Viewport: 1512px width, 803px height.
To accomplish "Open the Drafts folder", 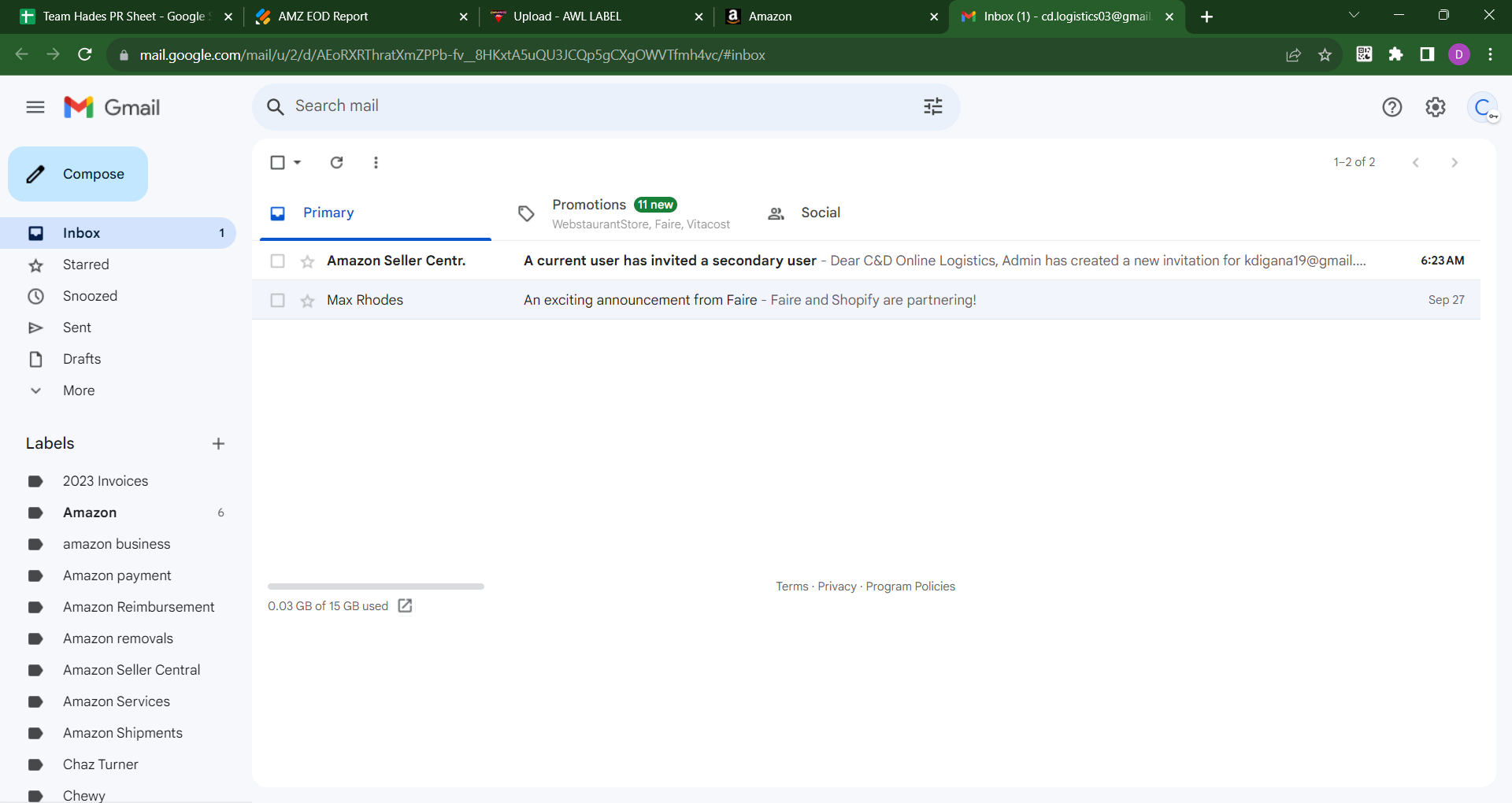I will pyautogui.click(x=118, y=359).
